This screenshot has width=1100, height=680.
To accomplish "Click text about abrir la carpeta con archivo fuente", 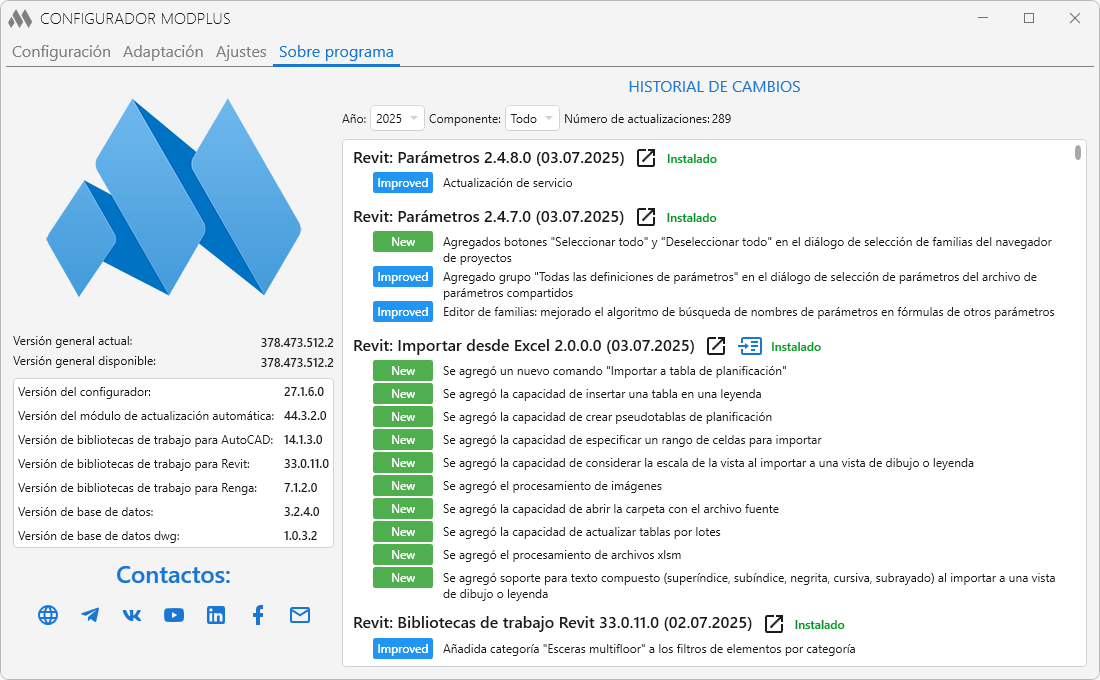I will [610, 509].
